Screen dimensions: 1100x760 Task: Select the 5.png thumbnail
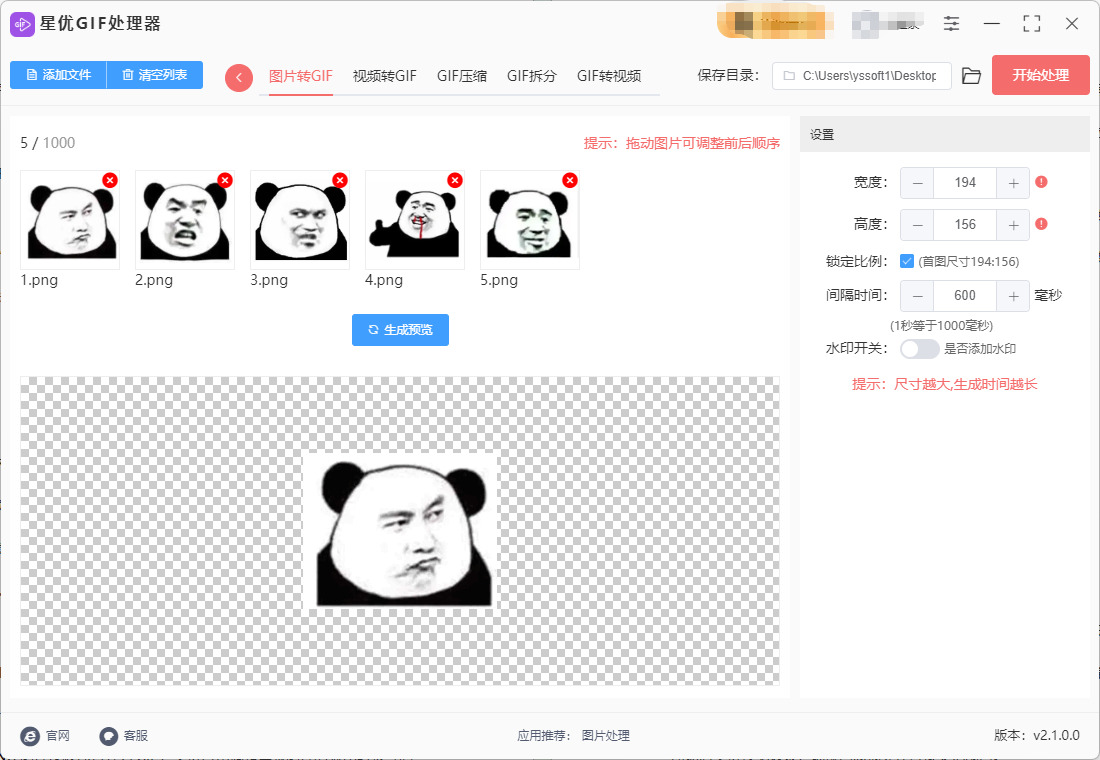[530, 220]
